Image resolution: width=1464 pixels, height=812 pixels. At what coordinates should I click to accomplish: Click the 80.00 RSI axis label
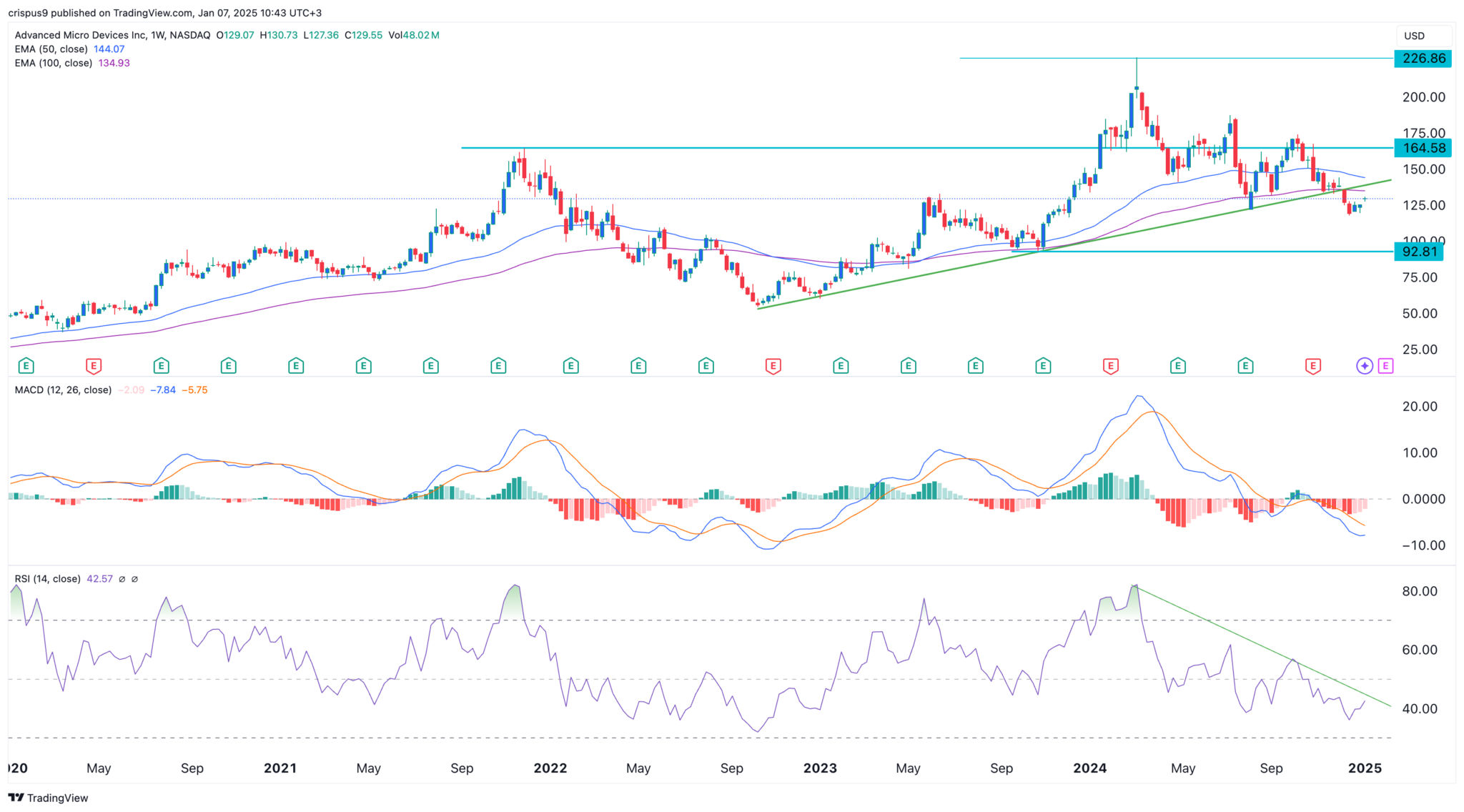point(1419,591)
